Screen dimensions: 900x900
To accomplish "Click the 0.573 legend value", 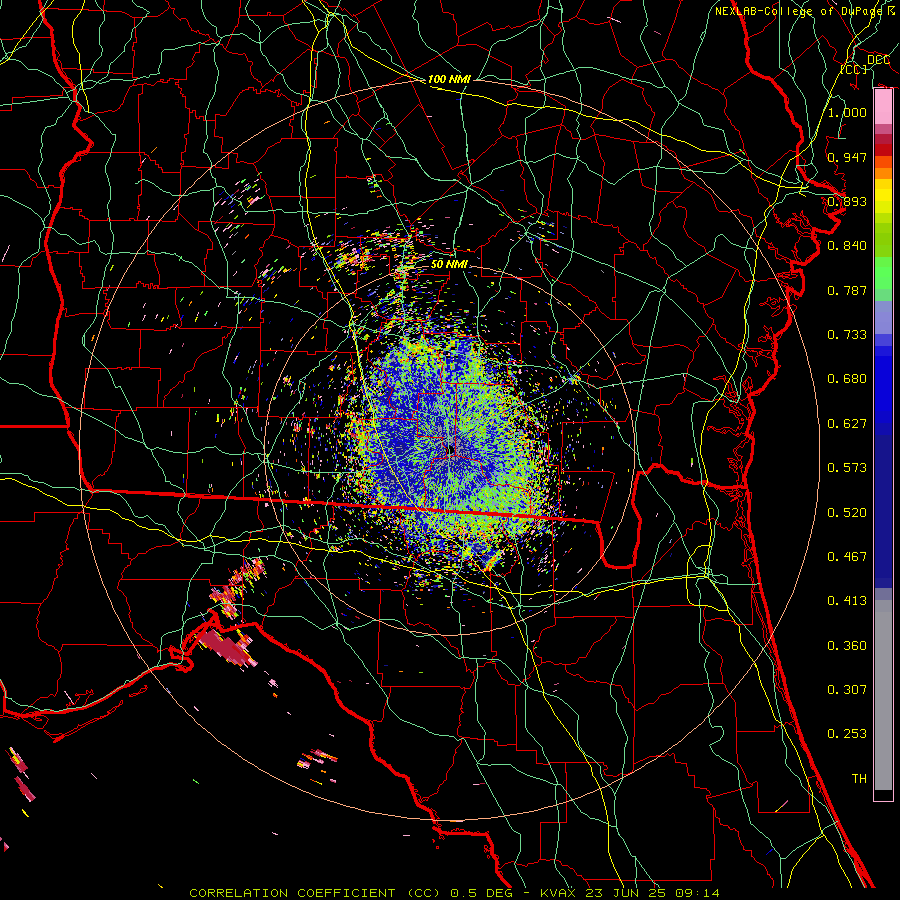I will coord(847,468).
